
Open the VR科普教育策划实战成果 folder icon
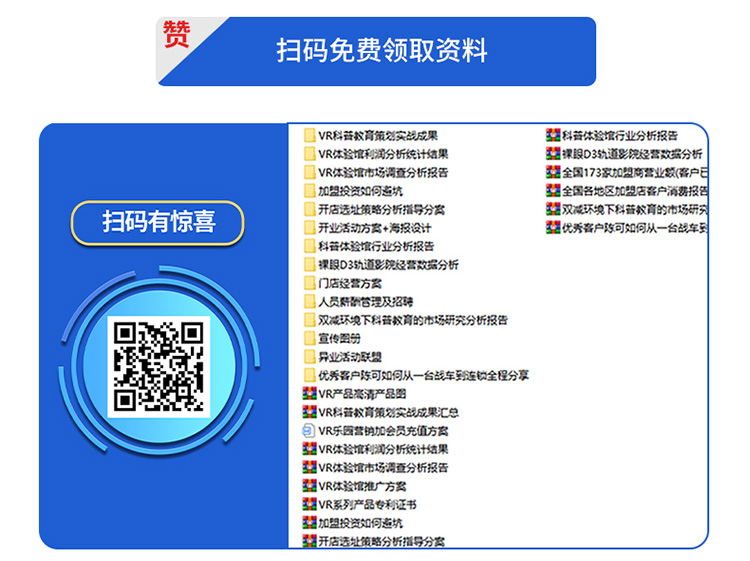click(310, 135)
